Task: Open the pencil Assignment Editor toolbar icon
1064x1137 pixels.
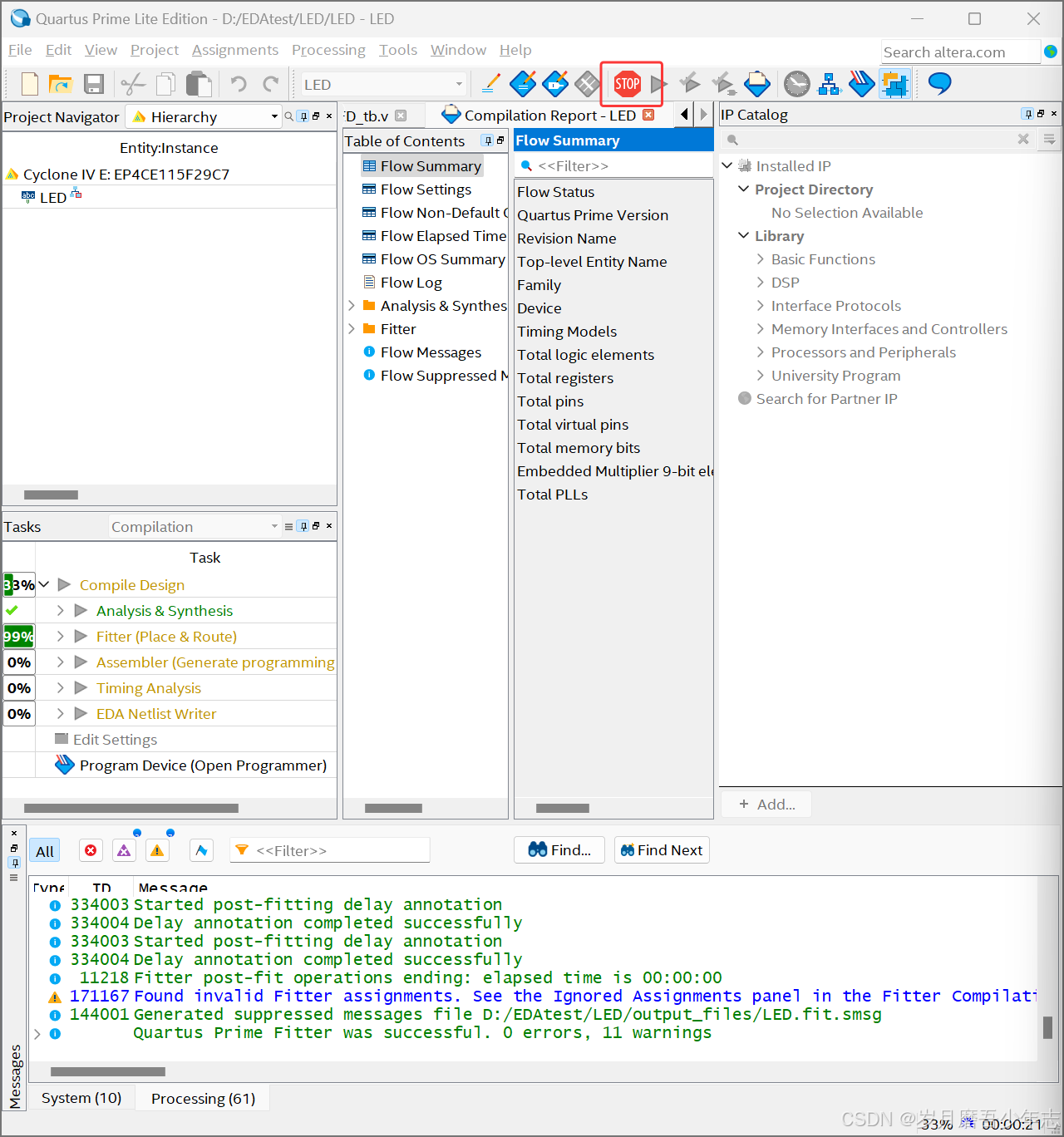Action: click(491, 83)
